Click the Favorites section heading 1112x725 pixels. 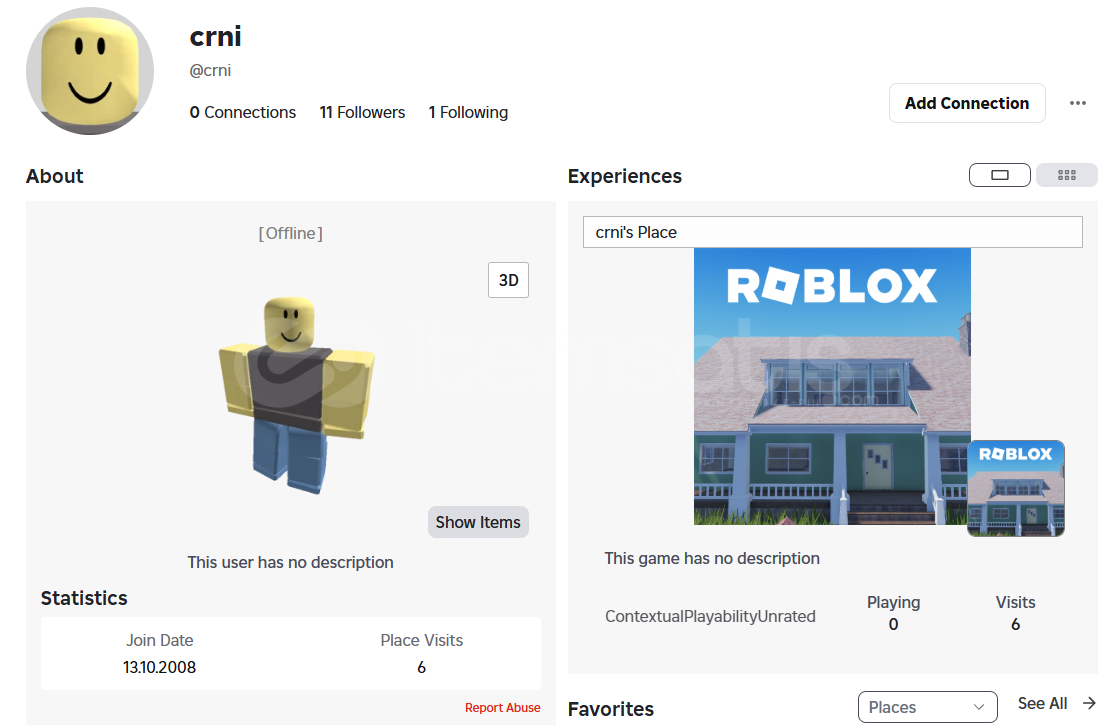coord(611,709)
